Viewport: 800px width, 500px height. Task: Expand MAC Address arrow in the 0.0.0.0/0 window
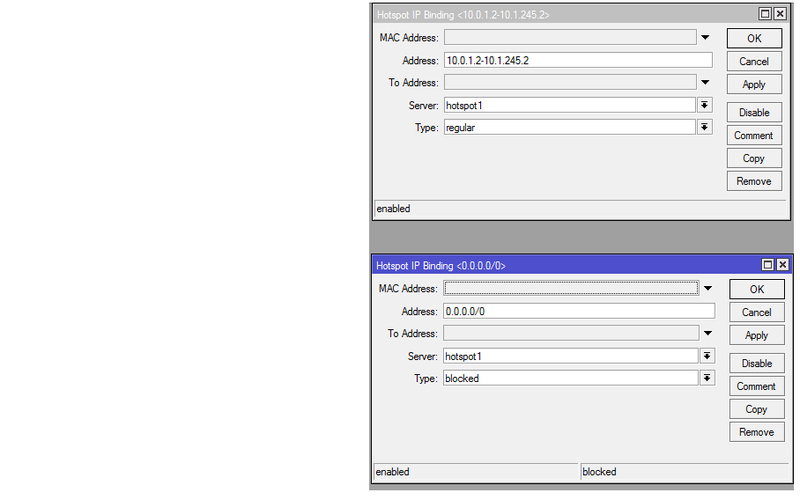pos(708,288)
